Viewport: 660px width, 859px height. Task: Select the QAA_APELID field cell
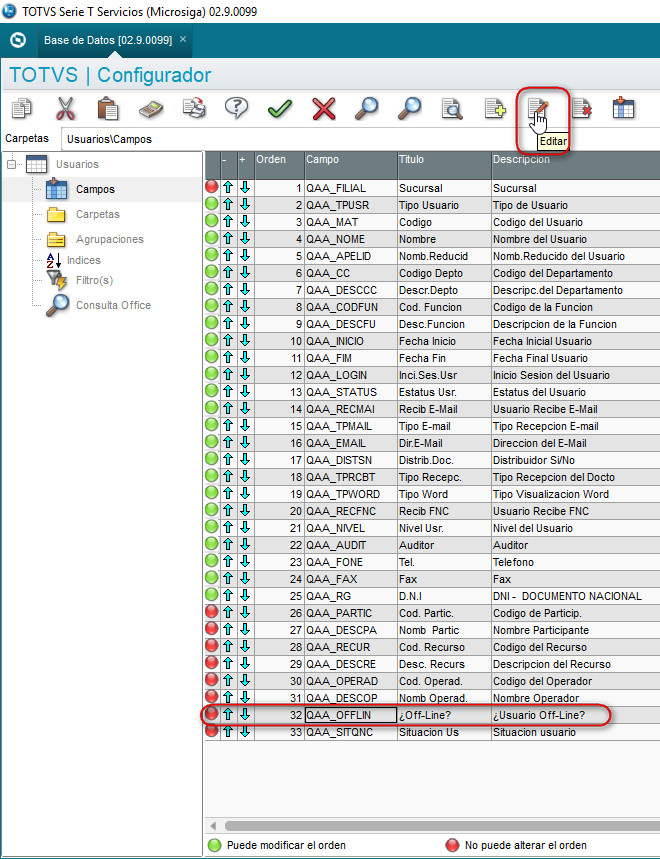click(x=351, y=256)
